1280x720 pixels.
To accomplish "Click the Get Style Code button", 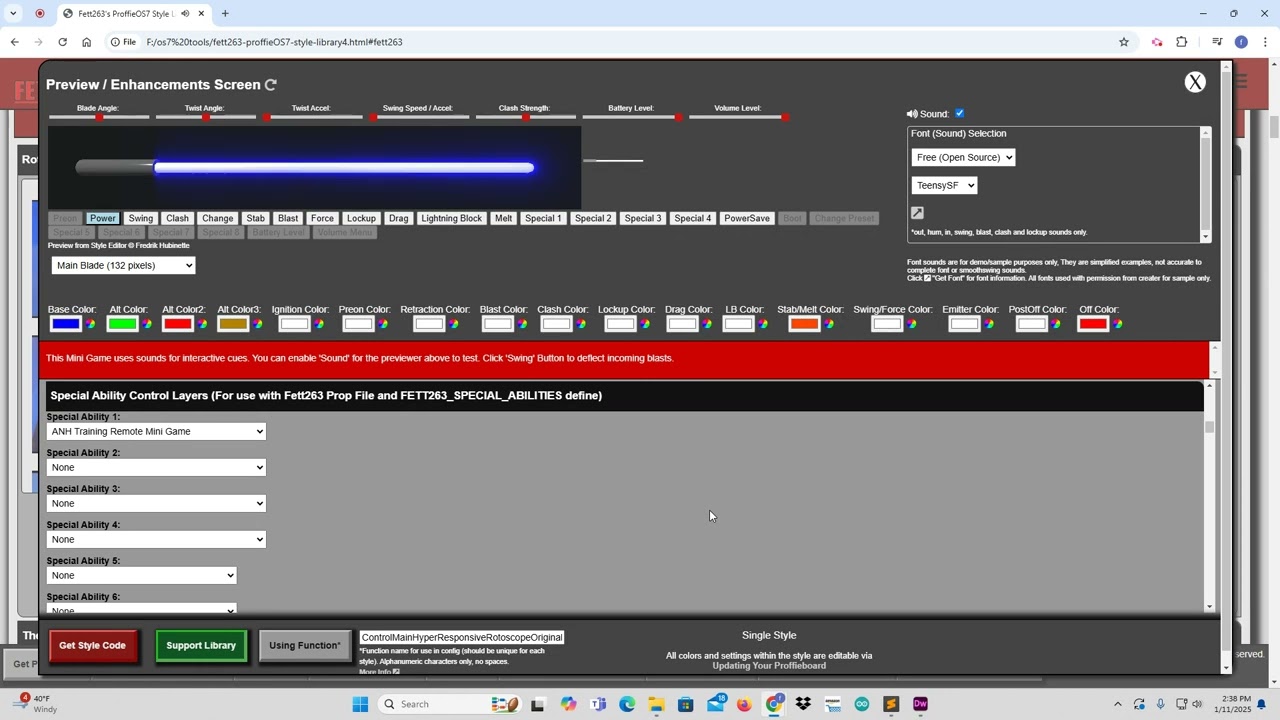I will point(92,646).
